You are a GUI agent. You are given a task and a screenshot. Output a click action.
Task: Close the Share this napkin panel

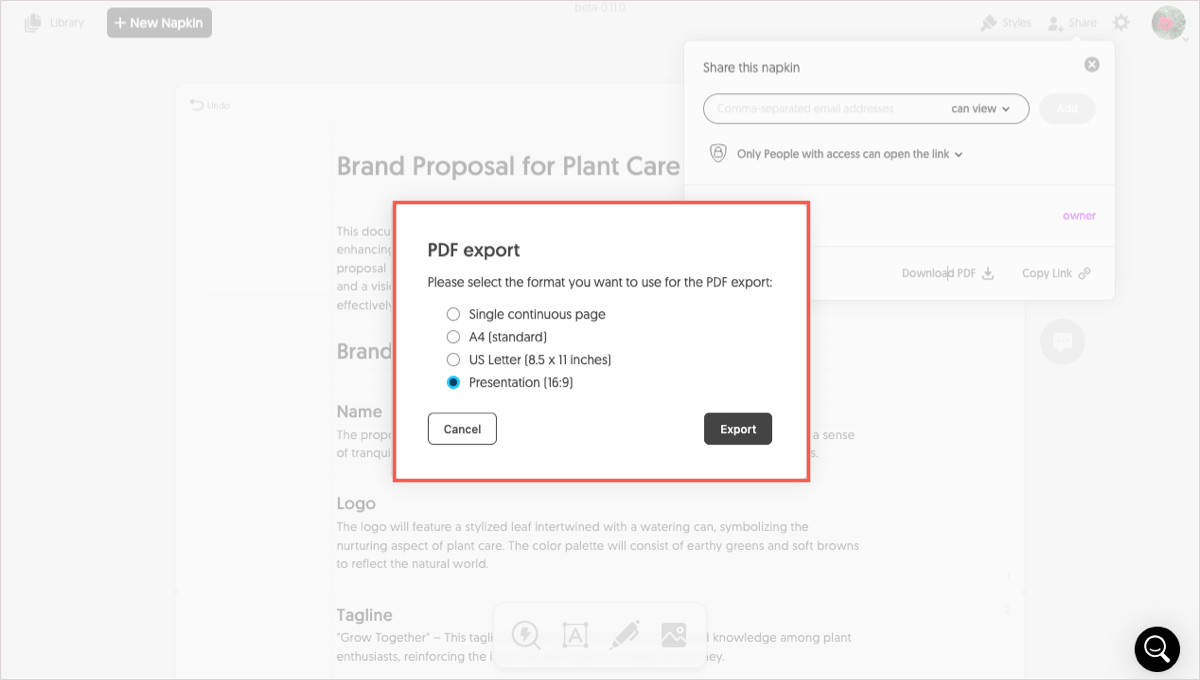[x=1092, y=64]
